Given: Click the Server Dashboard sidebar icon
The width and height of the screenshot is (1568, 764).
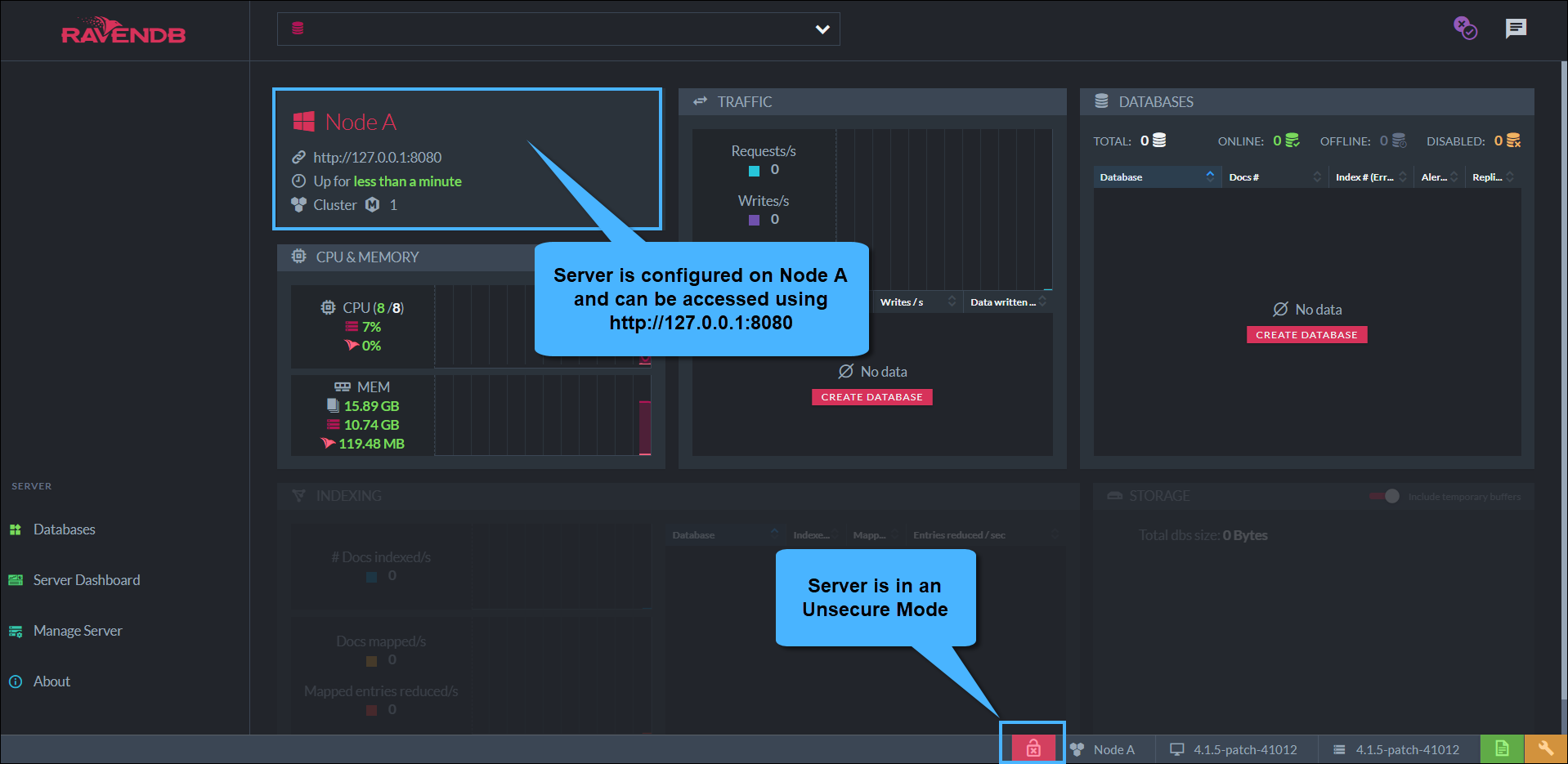Looking at the screenshot, I should tap(16, 580).
